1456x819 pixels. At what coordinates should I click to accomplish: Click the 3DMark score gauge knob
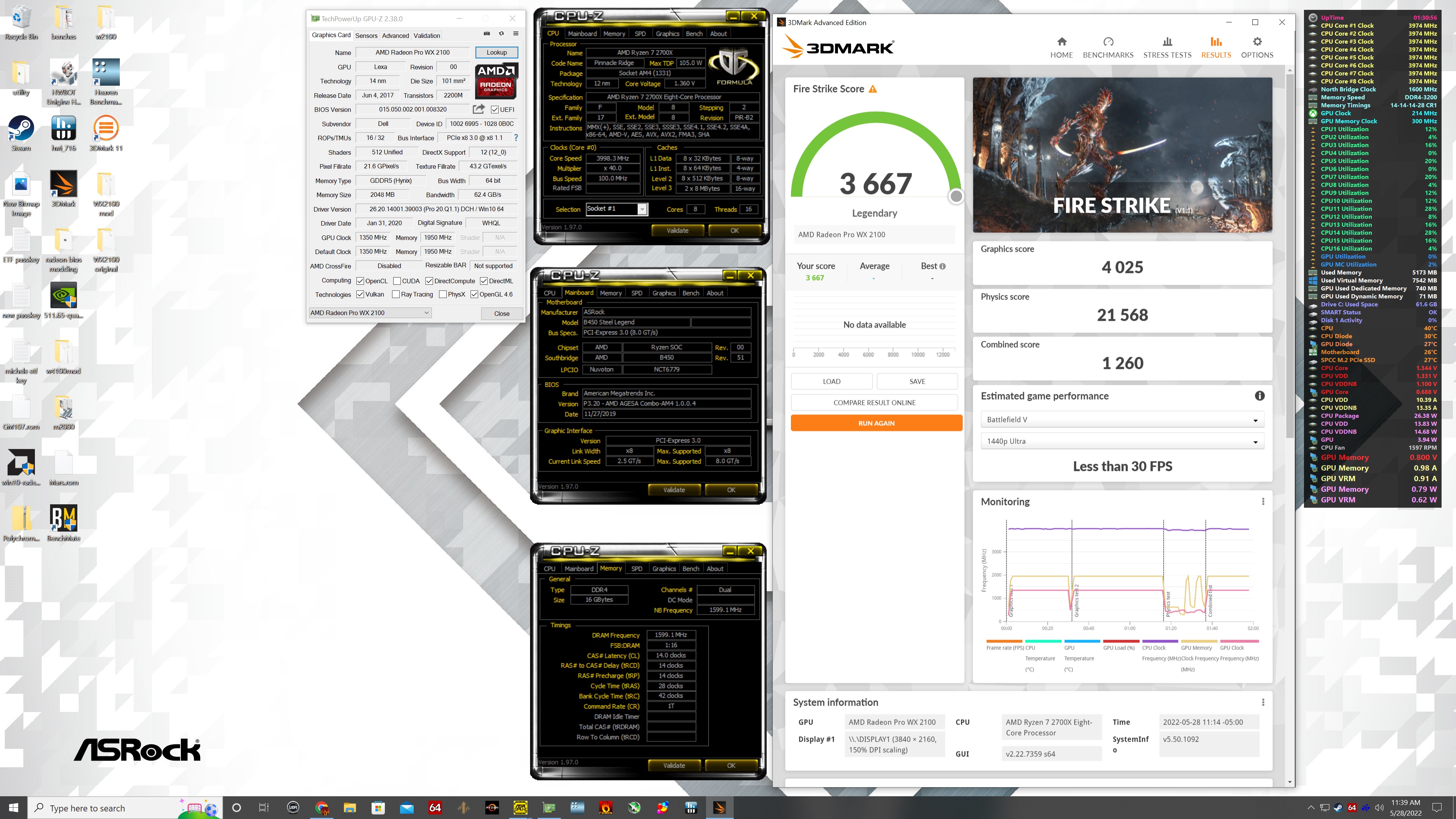coord(956,196)
